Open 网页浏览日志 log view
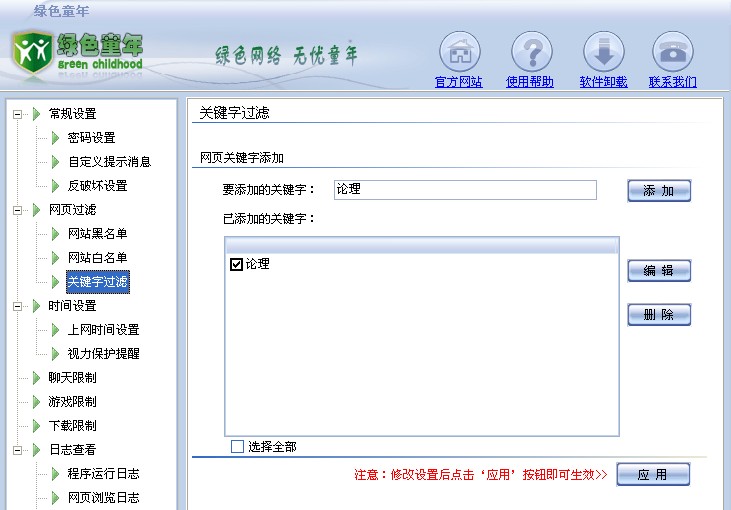The image size is (731, 510). click(x=103, y=497)
